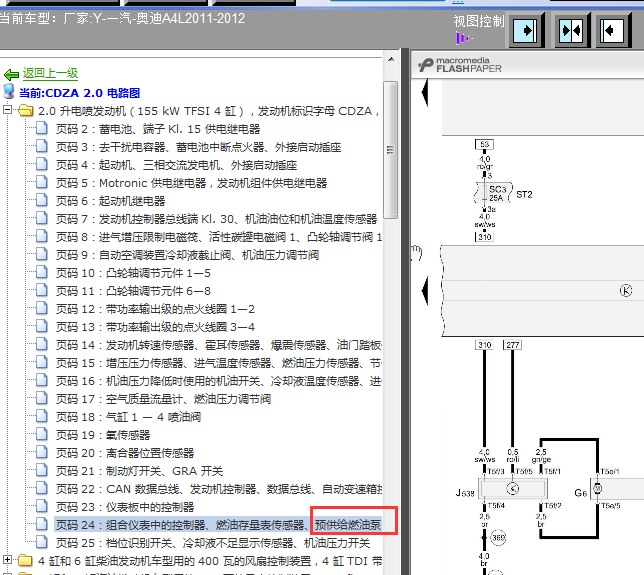Collapse the 2.0 升电喷发动机 folder

coord(7,110)
